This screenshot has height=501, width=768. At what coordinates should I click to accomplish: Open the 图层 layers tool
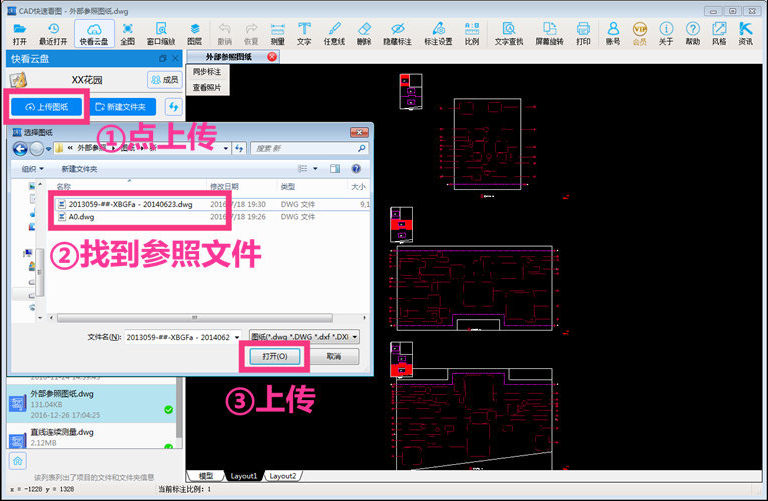tap(194, 34)
